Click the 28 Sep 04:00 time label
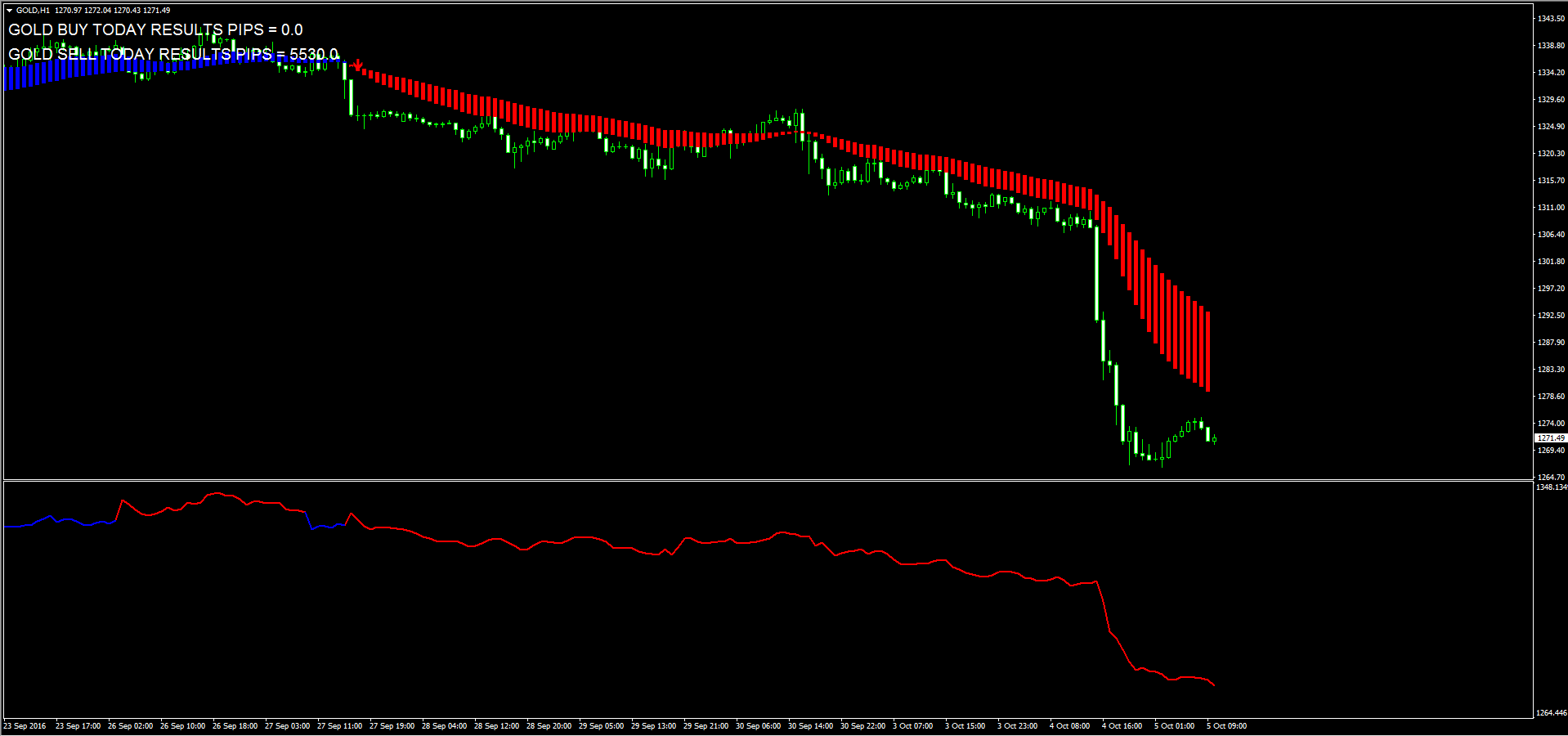This screenshot has height=736, width=1568. click(x=444, y=726)
